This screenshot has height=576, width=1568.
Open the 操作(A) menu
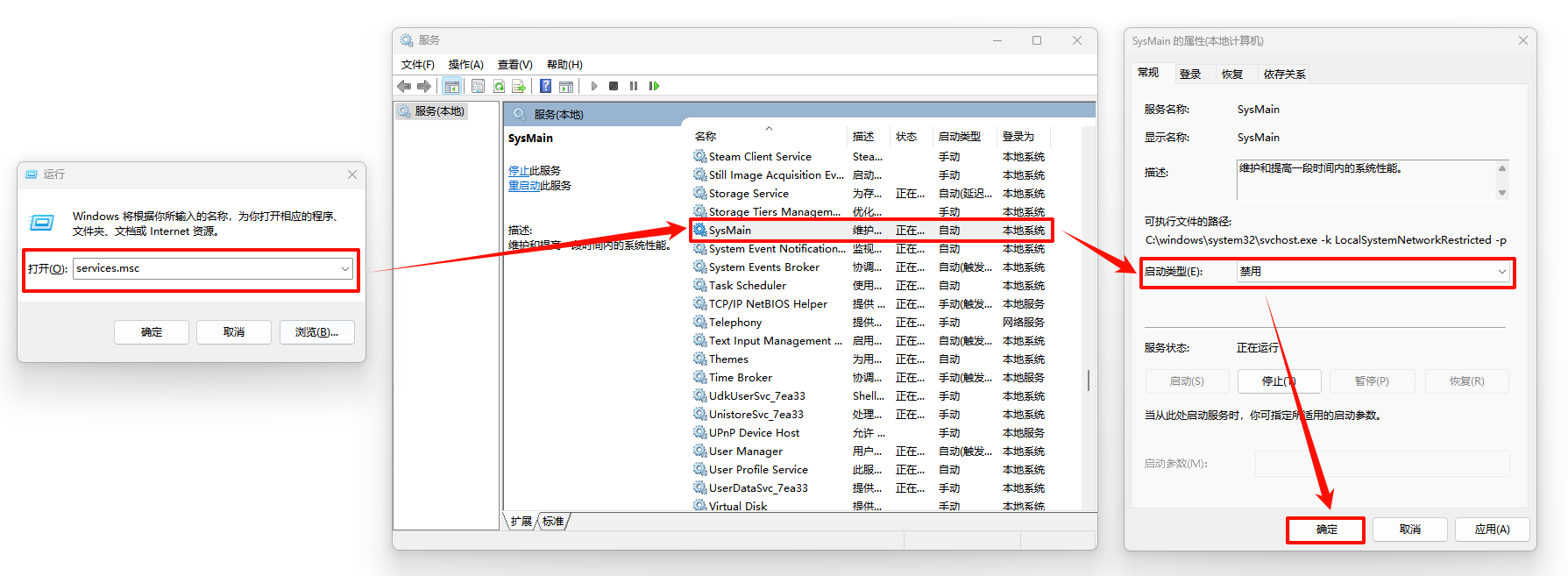[x=465, y=65]
